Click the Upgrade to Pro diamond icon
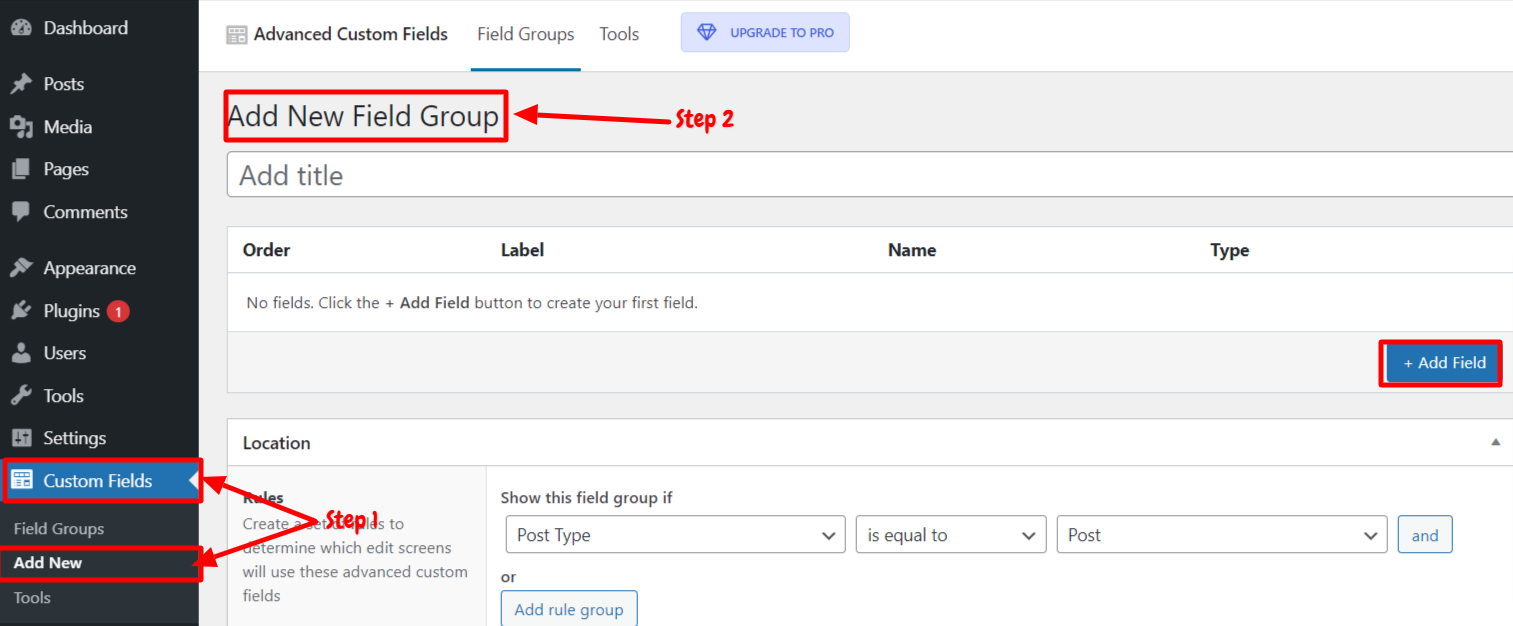Image resolution: width=1513 pixels, height=626 pixels. tap(707, 32)
